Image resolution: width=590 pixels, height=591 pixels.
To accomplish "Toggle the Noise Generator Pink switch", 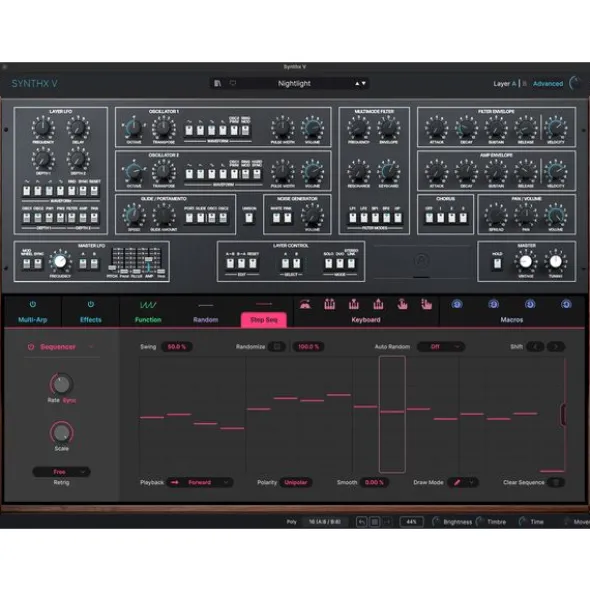I will coord(288,218).
